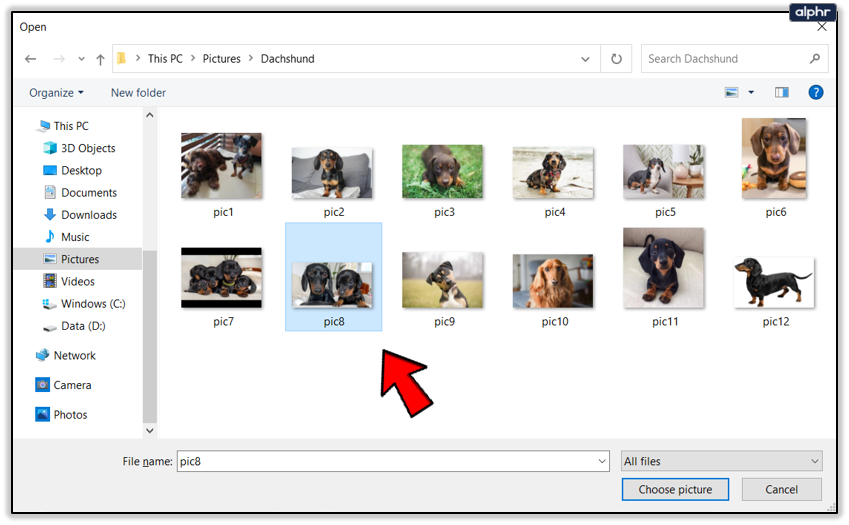Open the All files type dropdown
Viewport: 849px width, 525px height.
722,461
